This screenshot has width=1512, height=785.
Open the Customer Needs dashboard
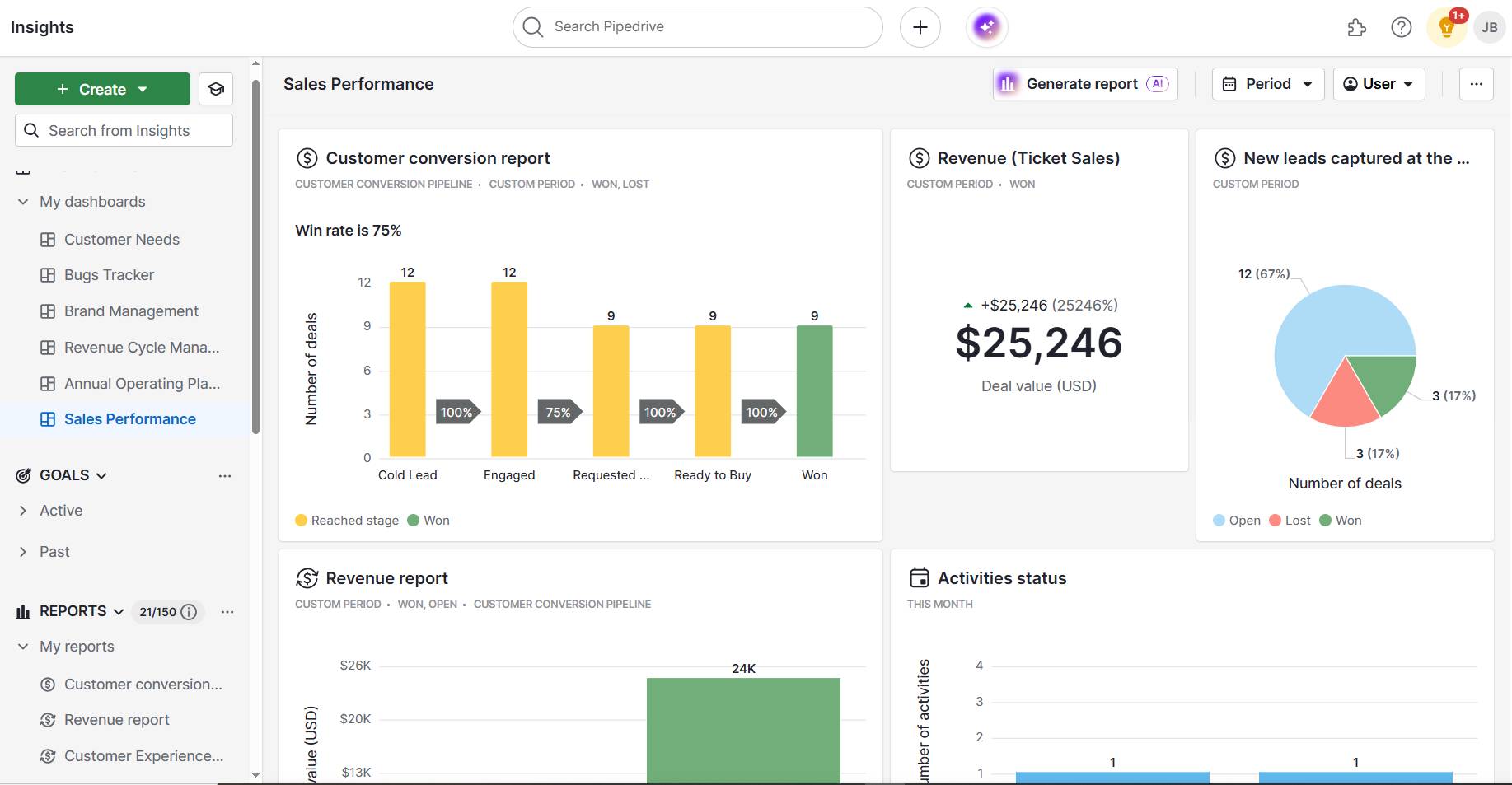[121, 239]
